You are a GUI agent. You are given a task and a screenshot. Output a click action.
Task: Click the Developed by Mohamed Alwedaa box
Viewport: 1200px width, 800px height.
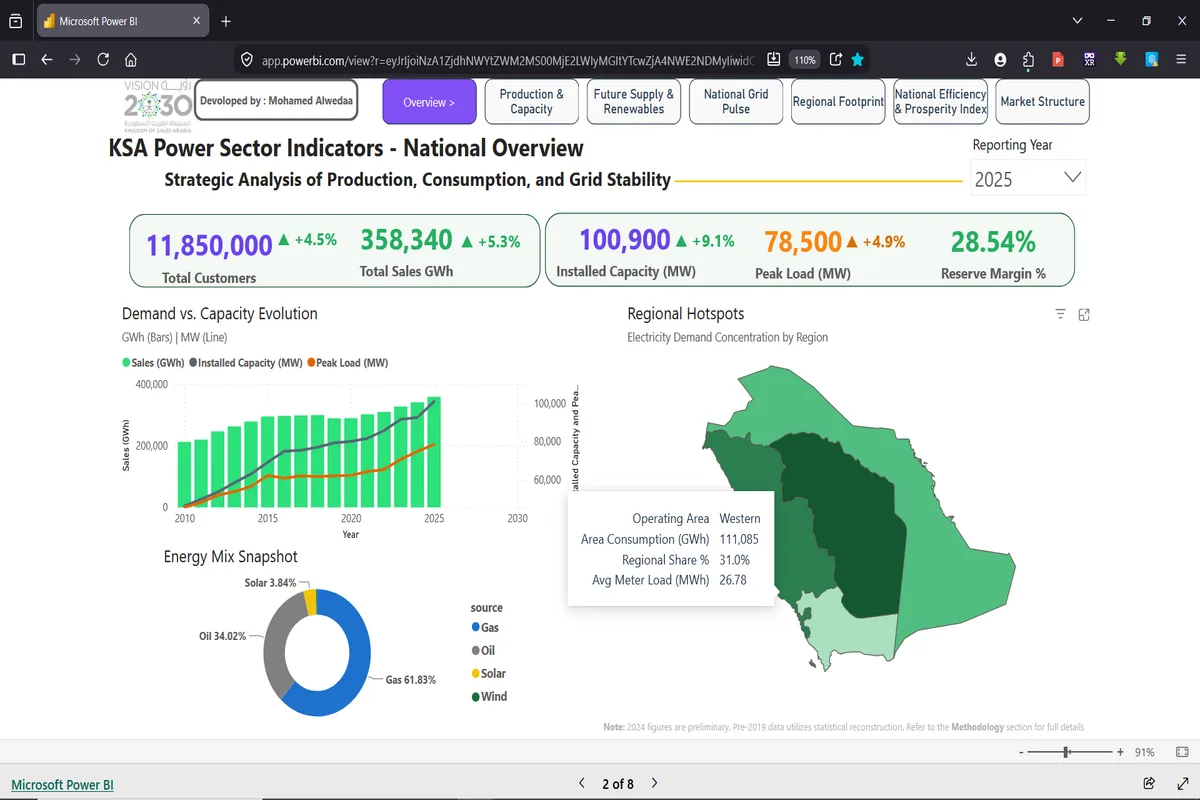[x=275, y=101]
